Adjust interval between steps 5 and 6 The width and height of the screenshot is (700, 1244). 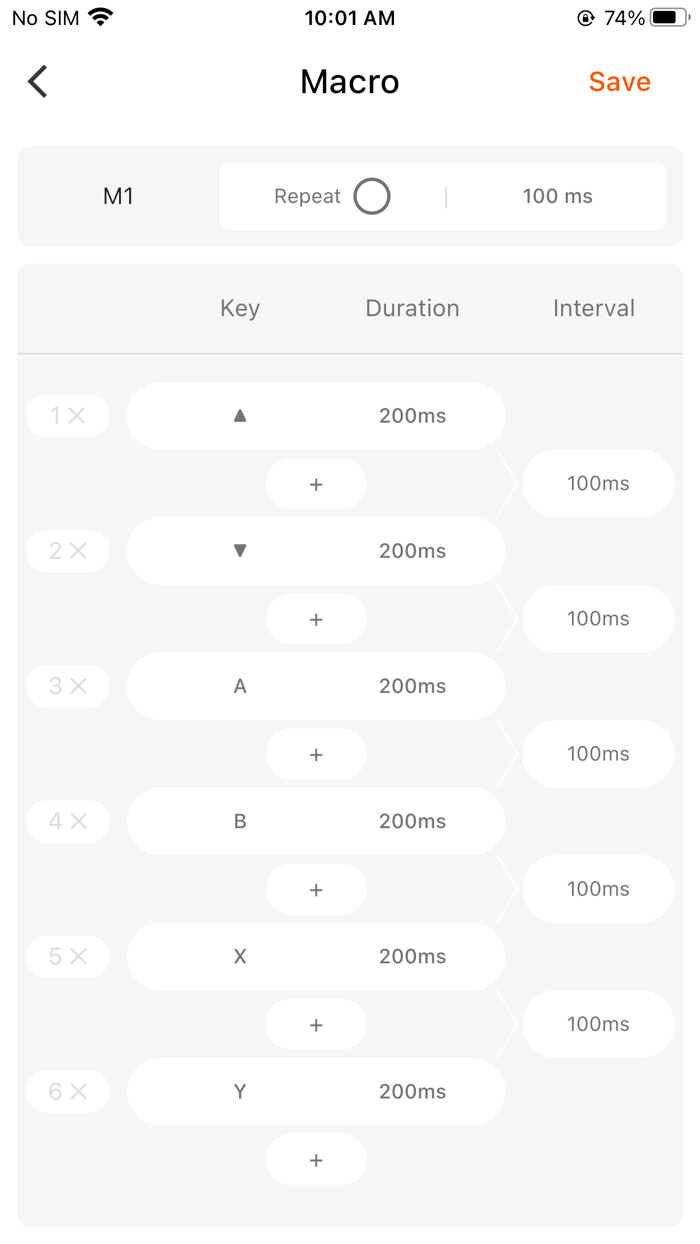598,1024
